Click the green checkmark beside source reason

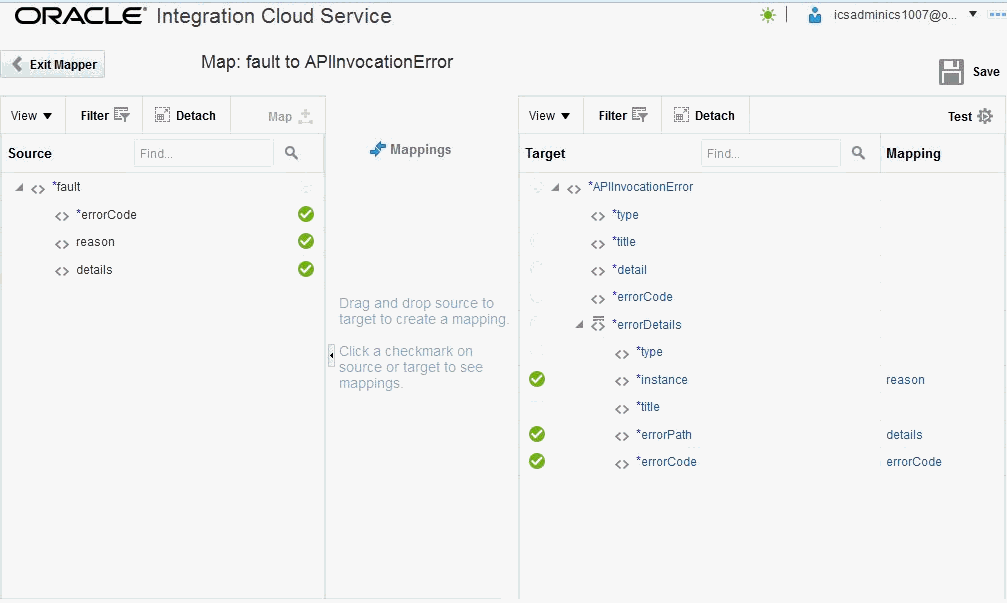point(306,241)
